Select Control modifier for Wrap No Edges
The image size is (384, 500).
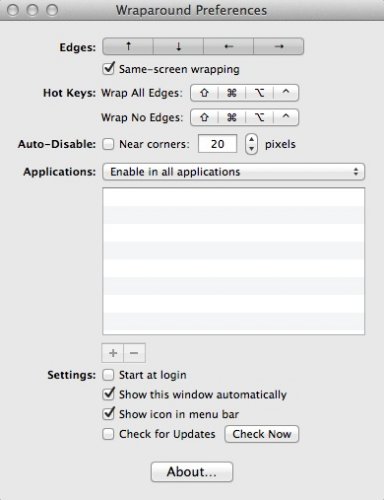pos(286,117)
